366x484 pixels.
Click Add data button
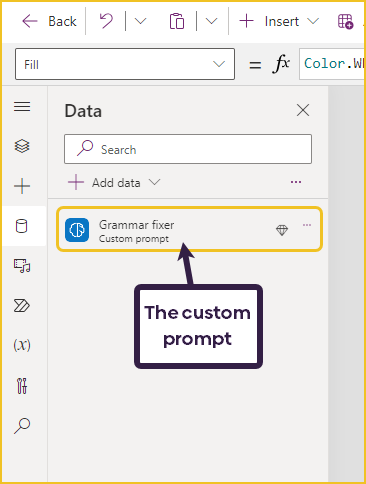pos(114,182)
